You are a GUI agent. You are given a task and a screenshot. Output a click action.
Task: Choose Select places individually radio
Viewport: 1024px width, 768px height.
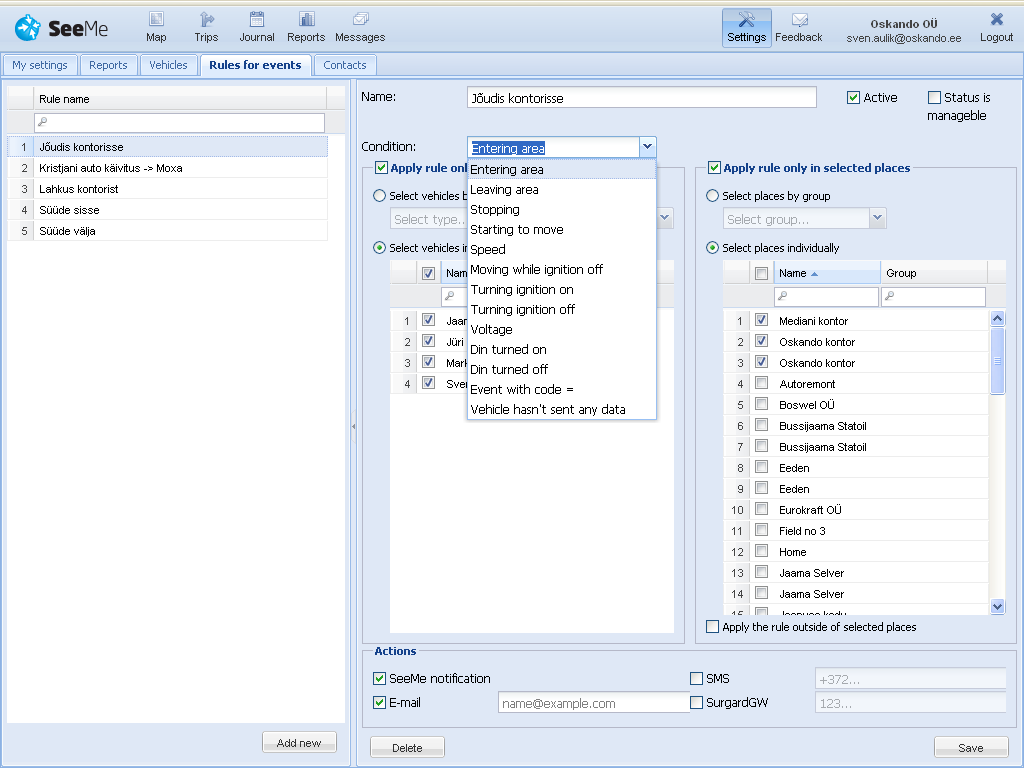(712, 248)
